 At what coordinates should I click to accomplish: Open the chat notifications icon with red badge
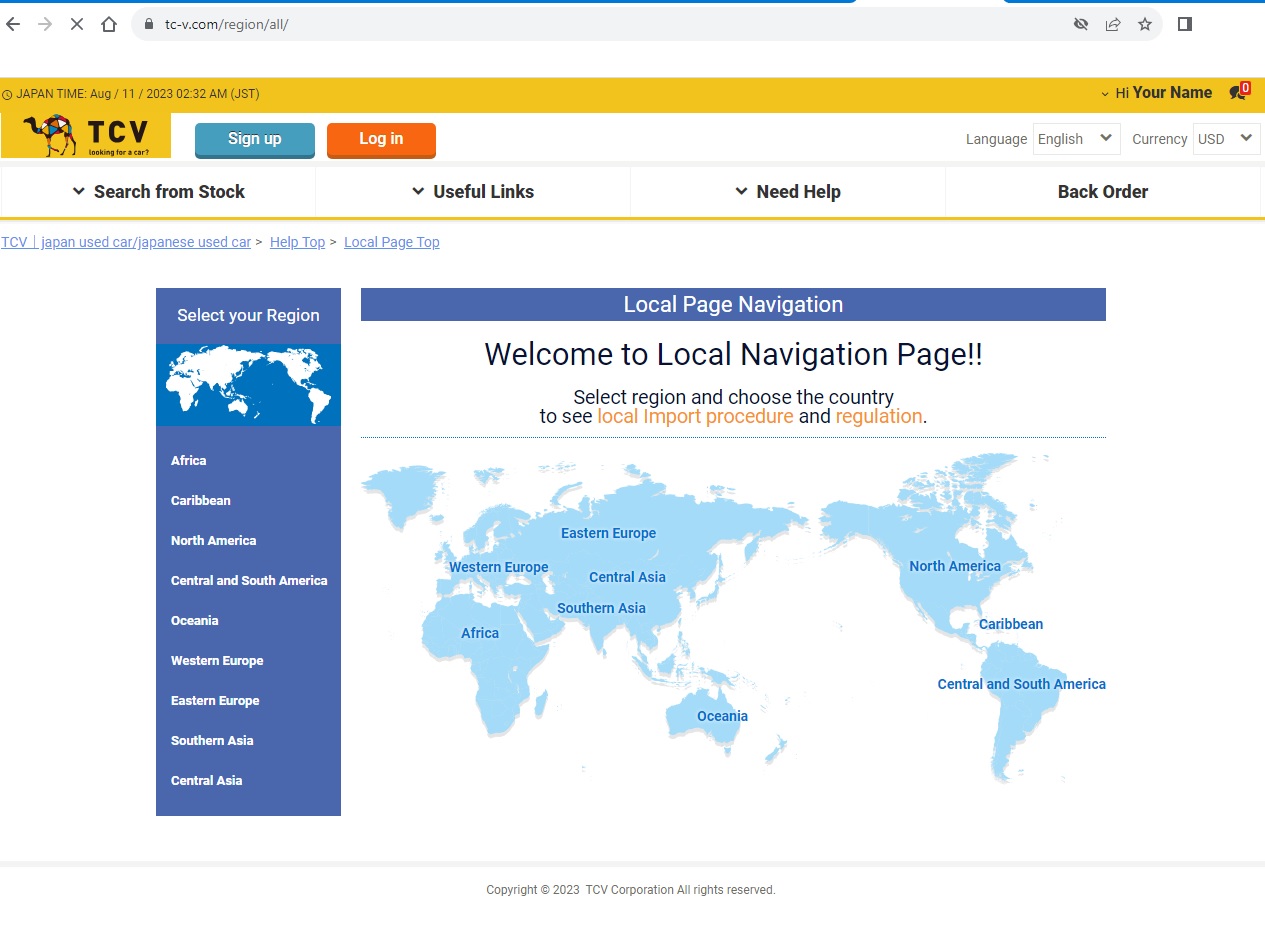pyautogui.click(x=1239, y=92)
